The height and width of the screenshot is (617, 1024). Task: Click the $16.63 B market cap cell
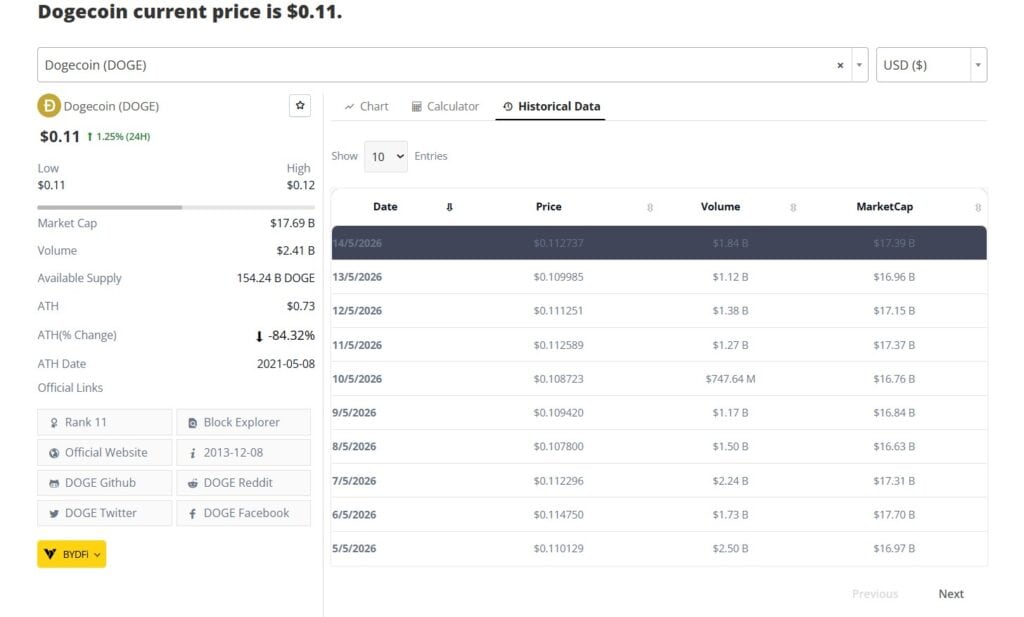[894, 447]
